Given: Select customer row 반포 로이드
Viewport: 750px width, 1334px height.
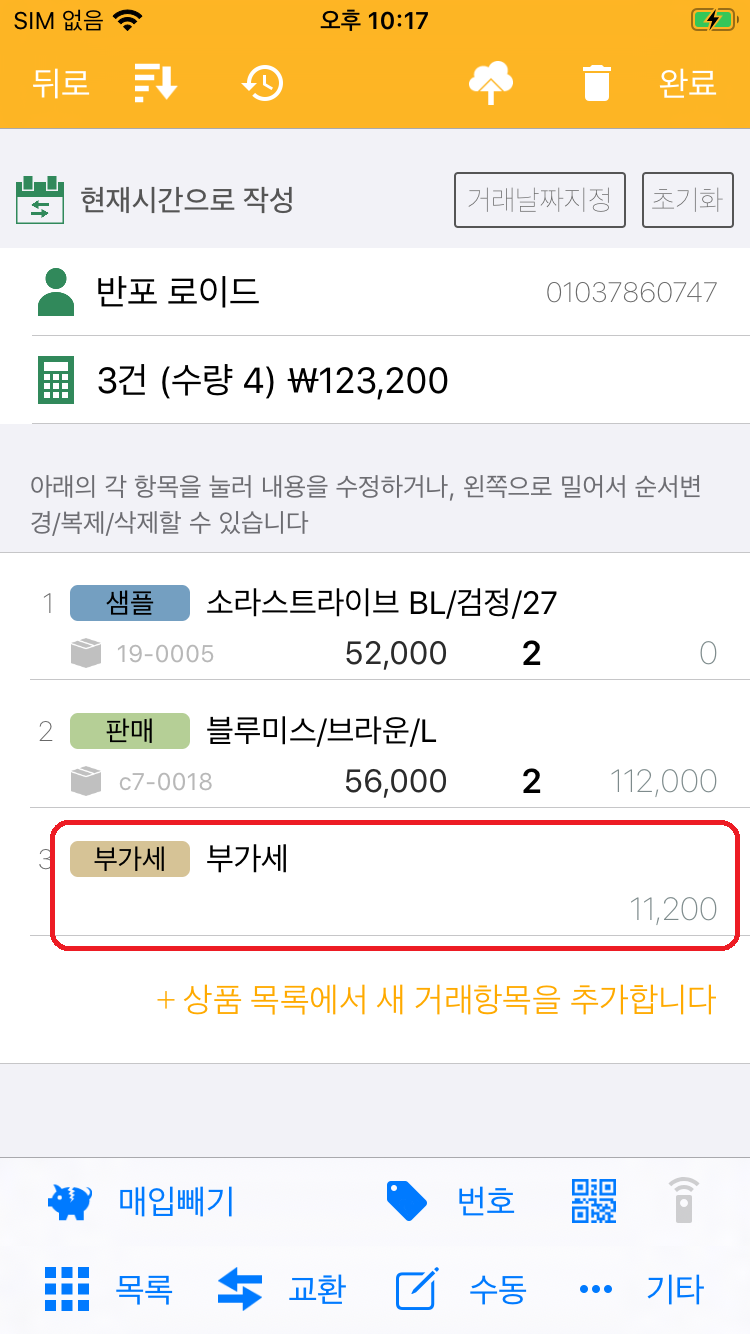Looking at the screenshot, I should point(375,292).
